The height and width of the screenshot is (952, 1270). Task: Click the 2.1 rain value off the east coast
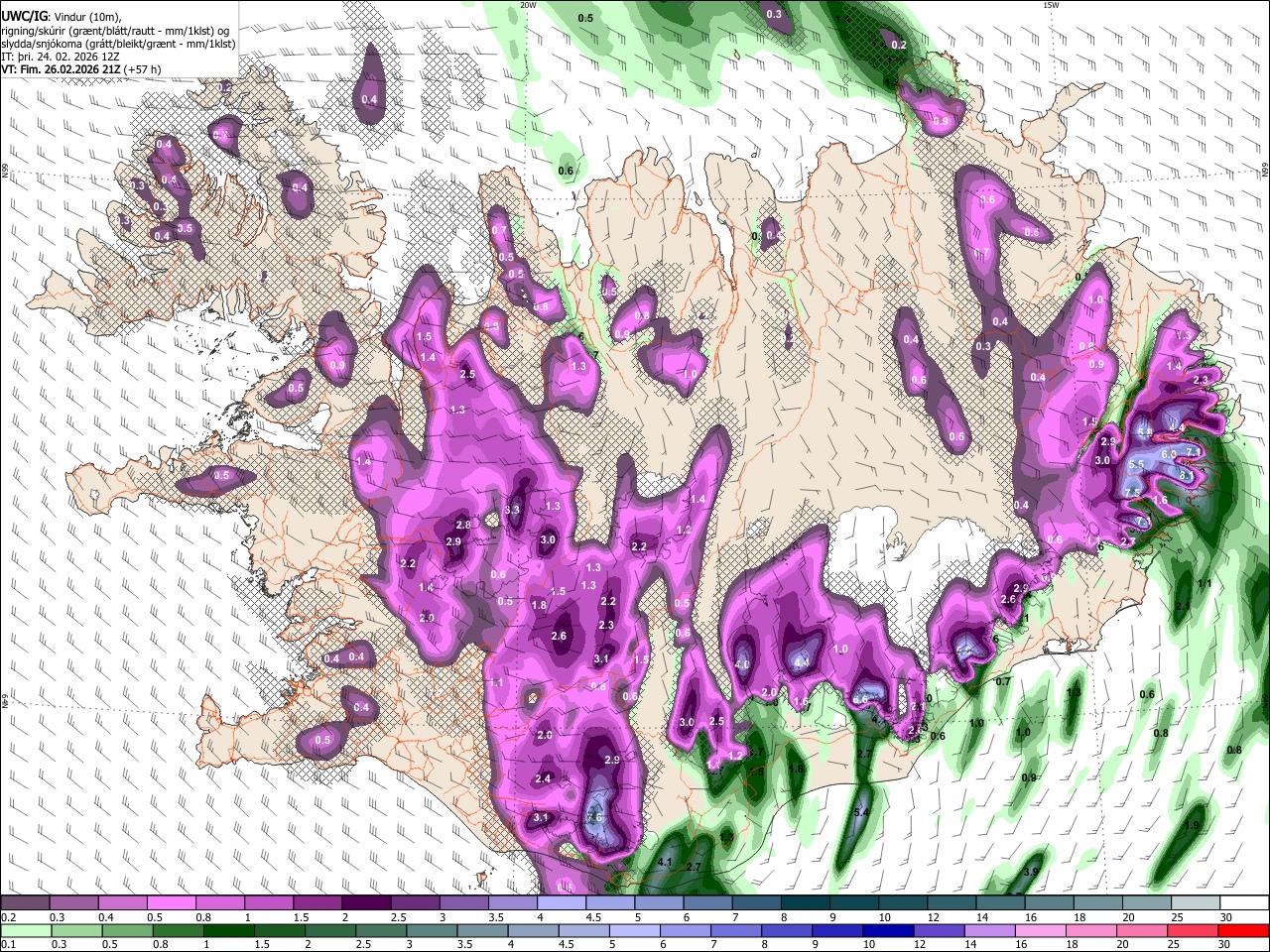pyautogui.click(x=1182, y=605)
